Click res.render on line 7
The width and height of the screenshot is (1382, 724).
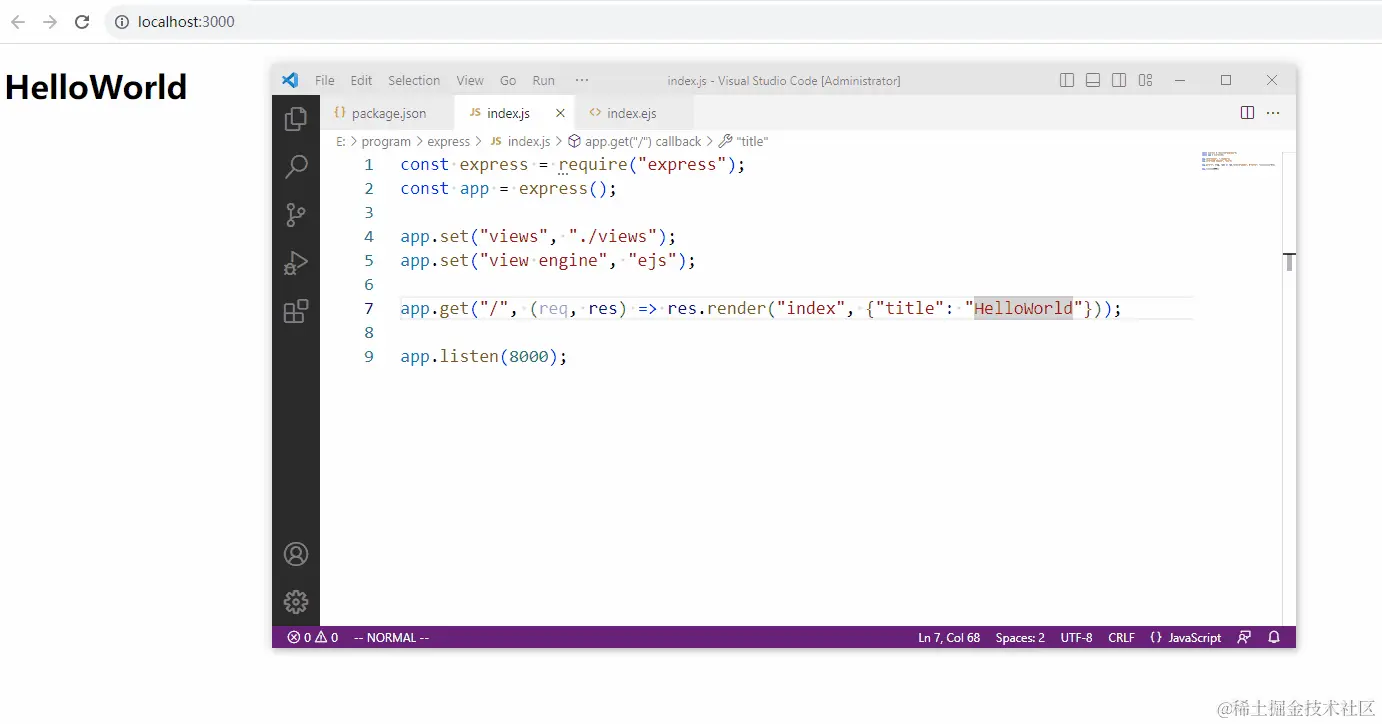pyautogui.click(x=716, y=308)
